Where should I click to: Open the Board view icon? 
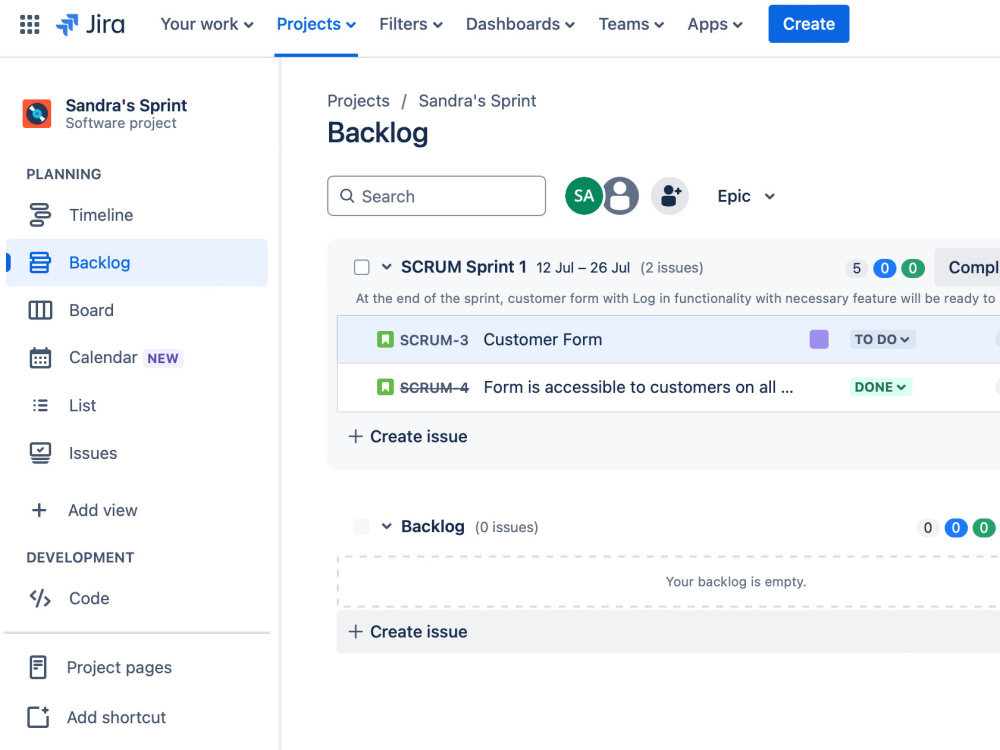(40, 311)
